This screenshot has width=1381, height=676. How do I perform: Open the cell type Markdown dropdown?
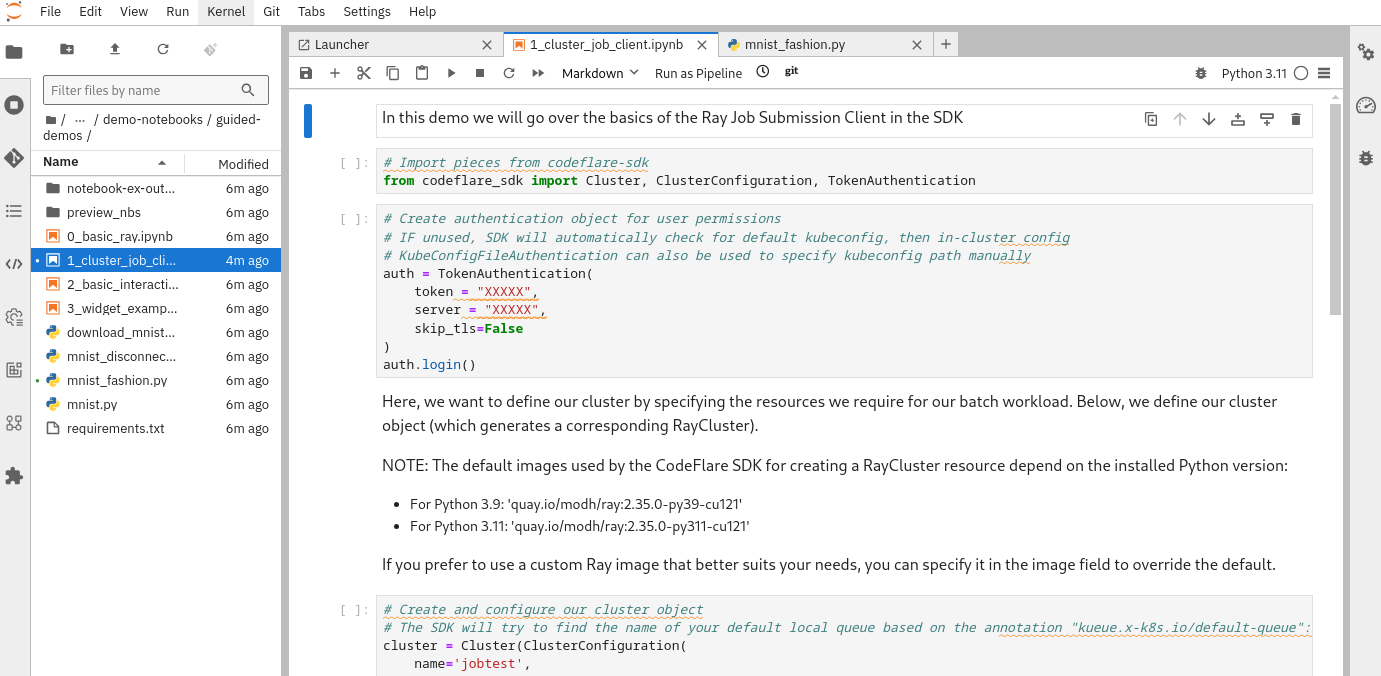click(599, 73)
